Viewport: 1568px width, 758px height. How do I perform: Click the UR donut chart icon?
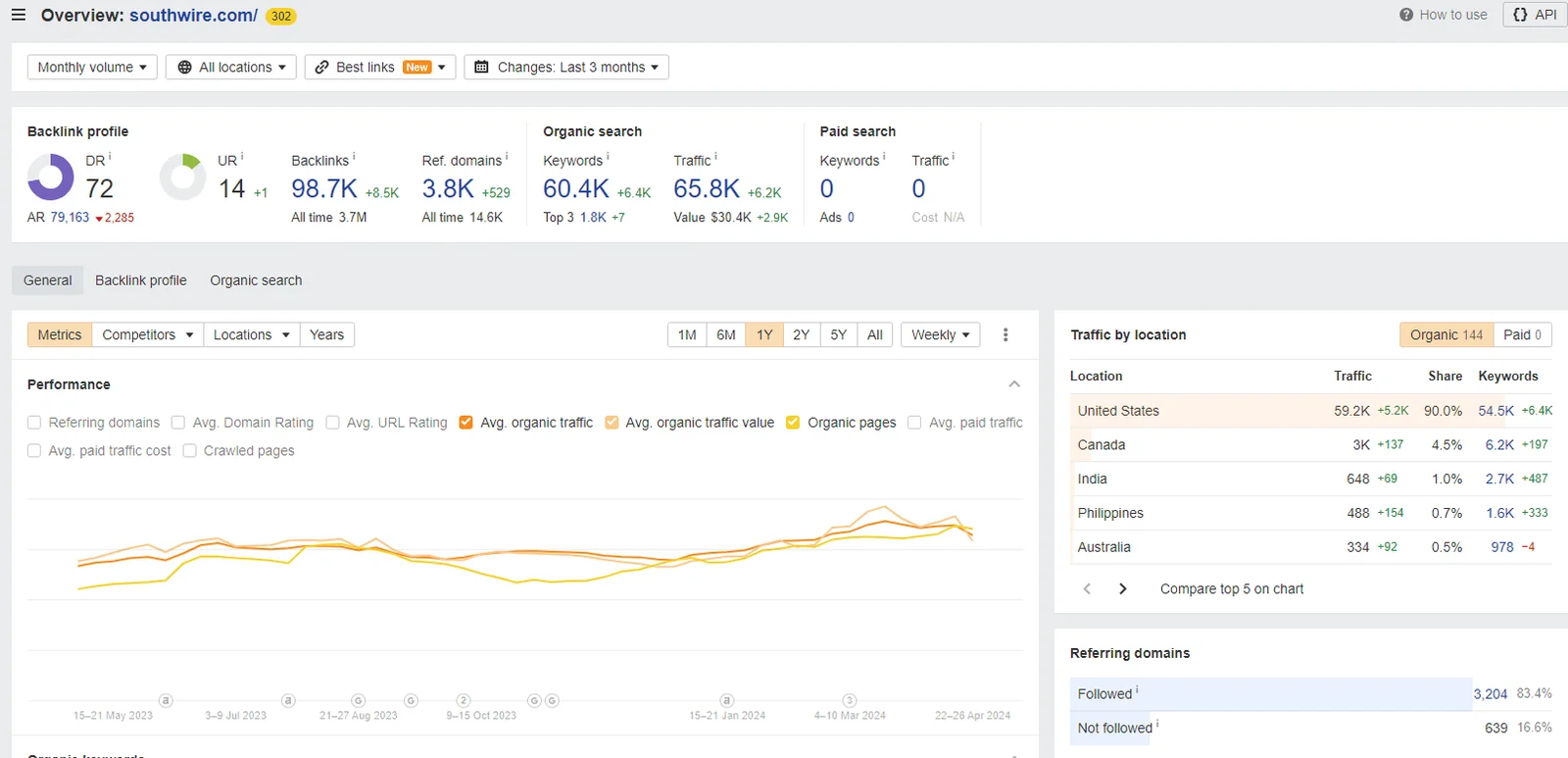(x=183, y=177)
